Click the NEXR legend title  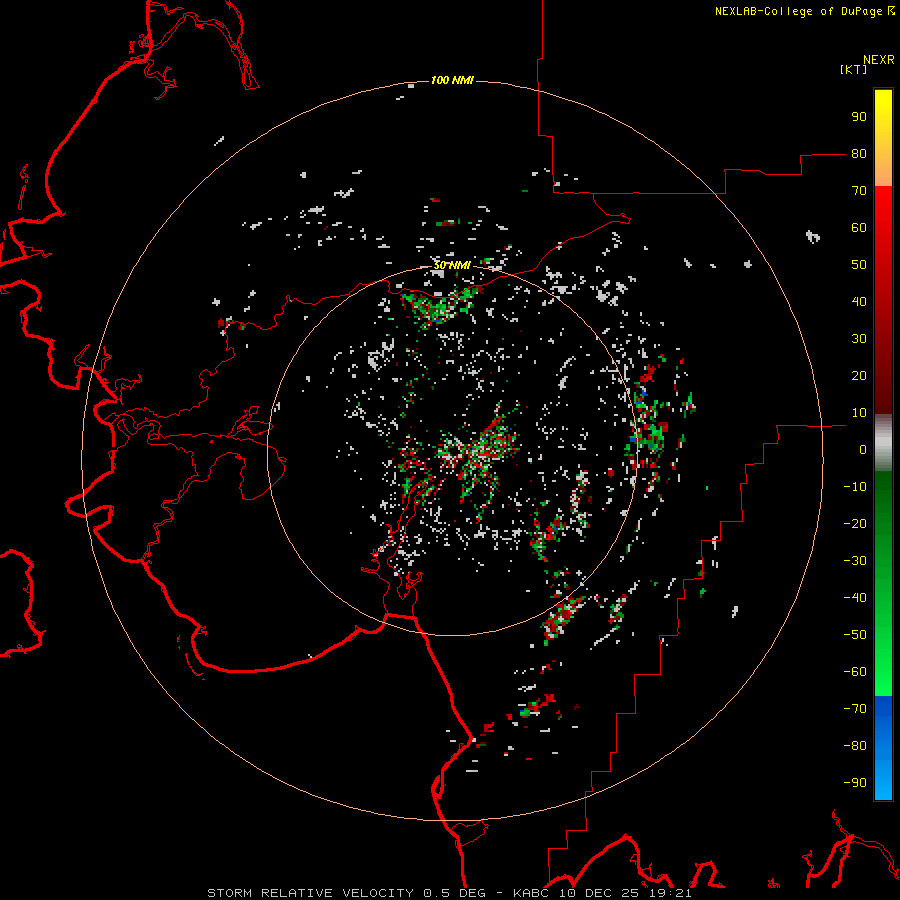pos(879,60)
